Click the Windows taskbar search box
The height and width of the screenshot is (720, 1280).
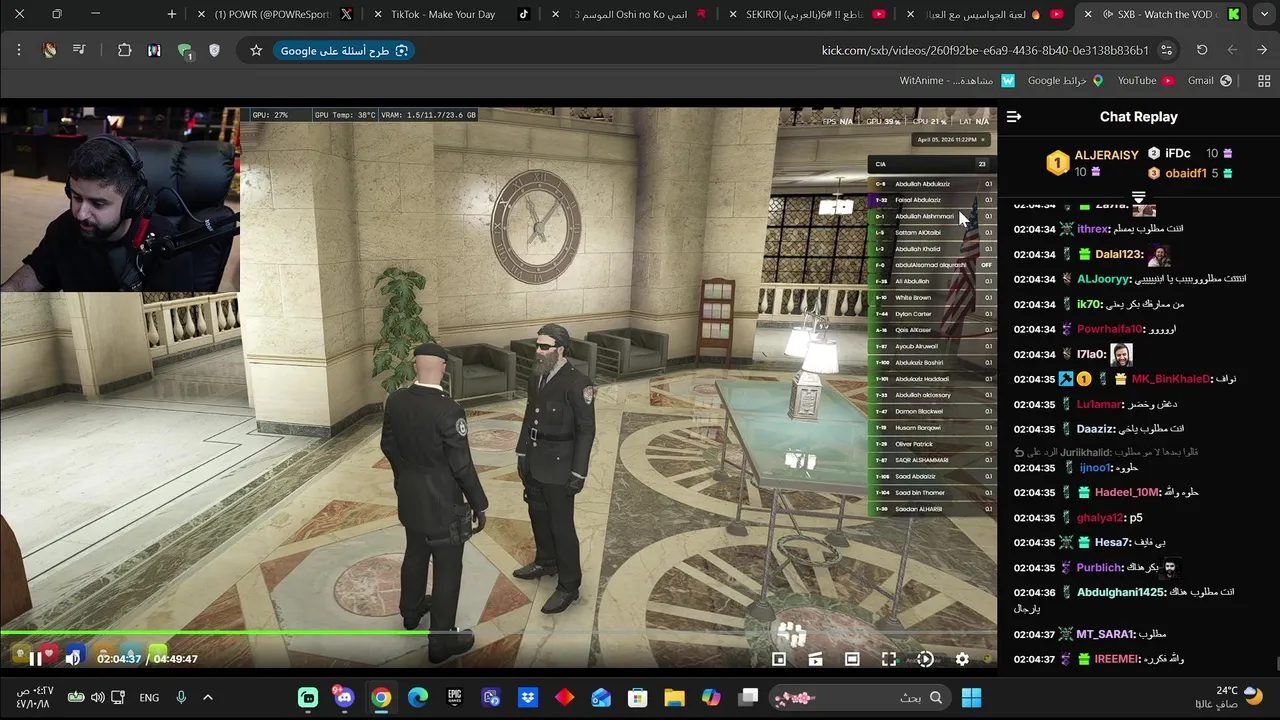point(860,697)
